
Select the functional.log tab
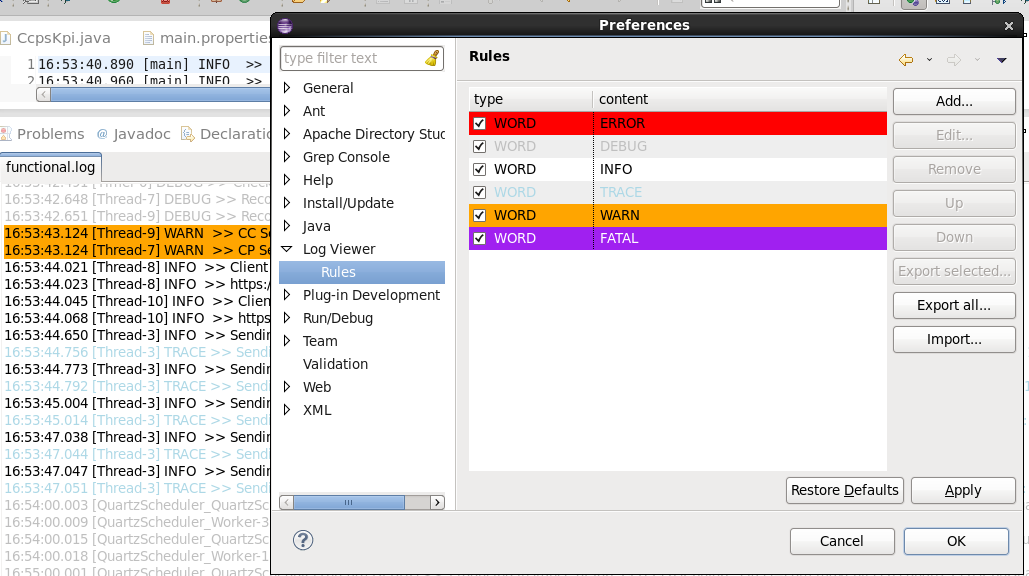pyautogui.click(x=50, y=167)
